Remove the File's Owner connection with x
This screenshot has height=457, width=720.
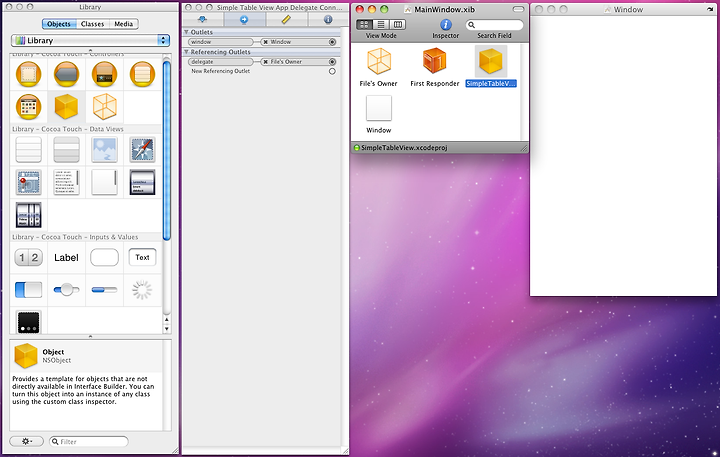pyautogui.click(x=265, y=62)
